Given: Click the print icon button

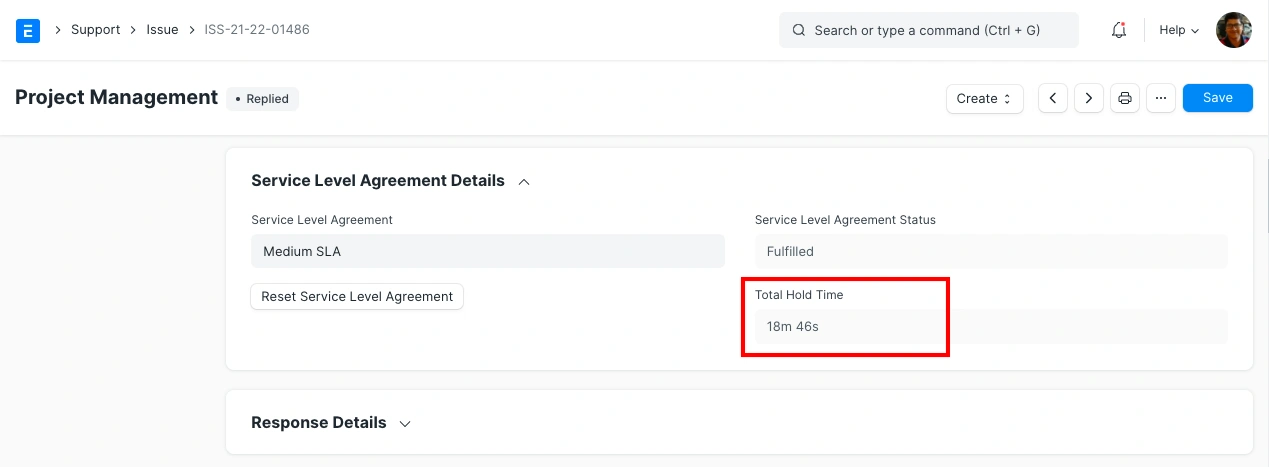Looking at the screenshot, I should coord(1125,98).
